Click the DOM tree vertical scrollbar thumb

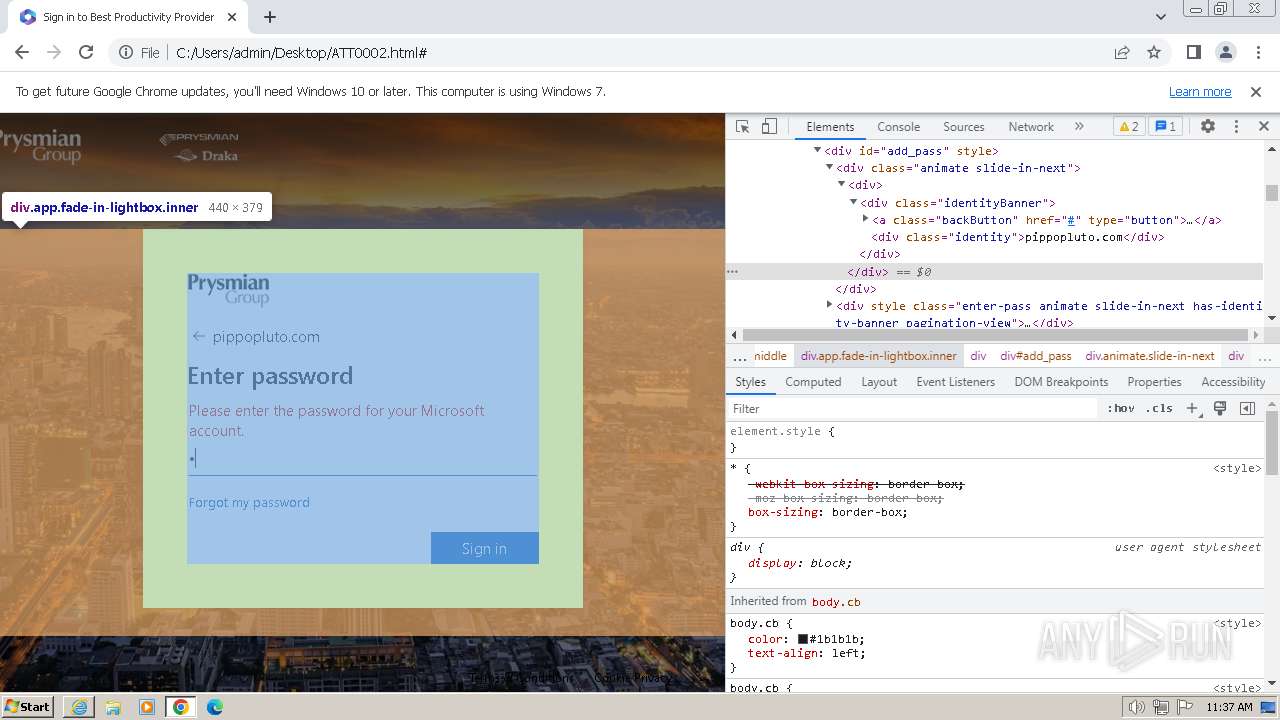[1272, 193]
